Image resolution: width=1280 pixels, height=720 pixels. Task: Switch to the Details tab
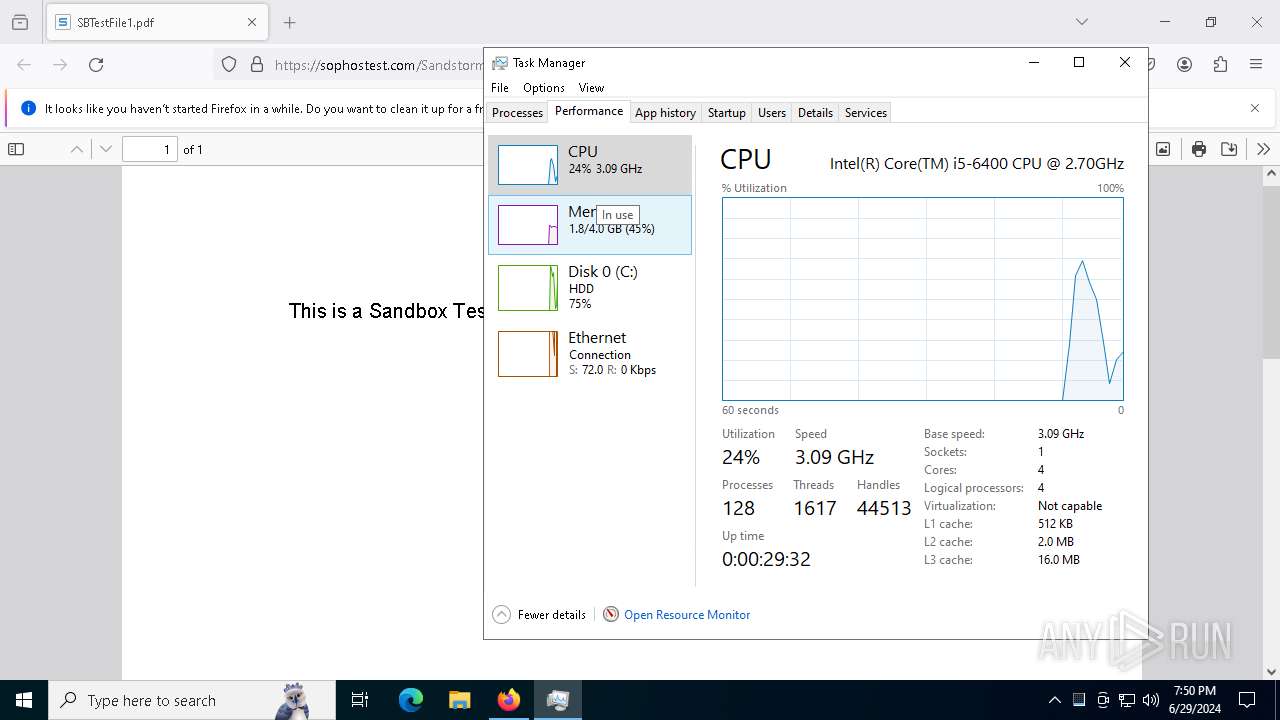[x=815, y=113]
